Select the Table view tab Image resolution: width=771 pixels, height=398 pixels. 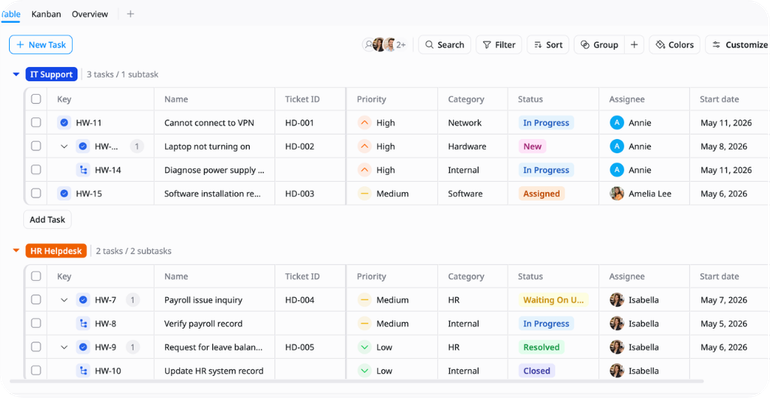click(10, 14)
